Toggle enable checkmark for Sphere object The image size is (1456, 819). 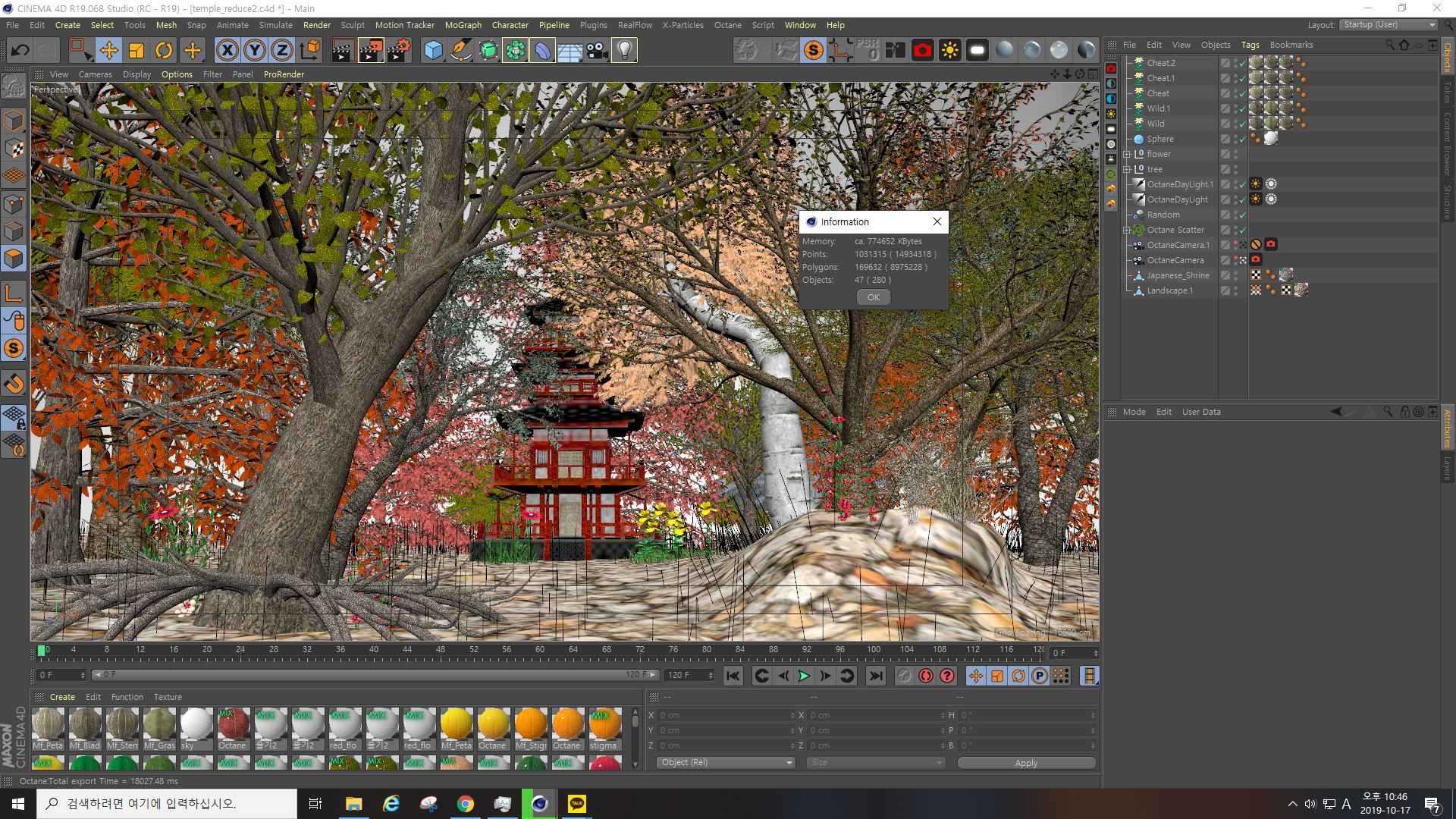1242,140
